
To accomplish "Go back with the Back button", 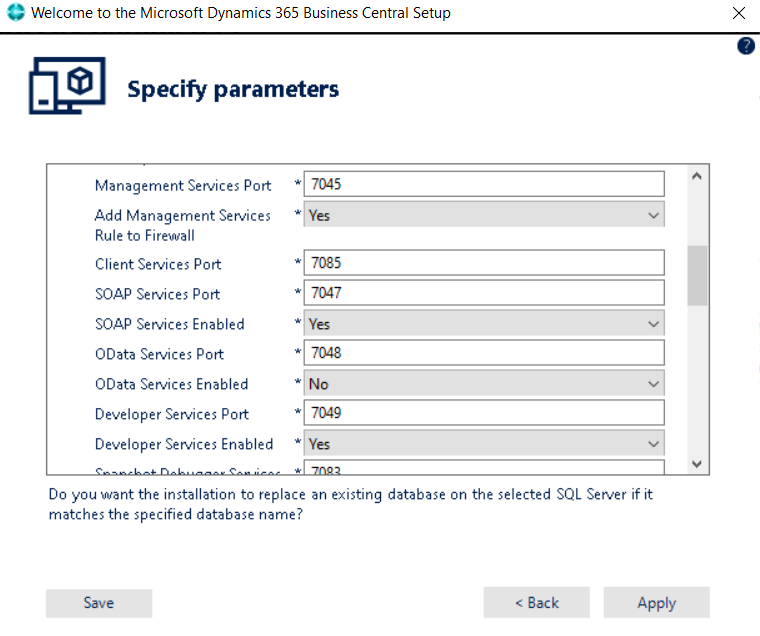I will pos(537,603).
